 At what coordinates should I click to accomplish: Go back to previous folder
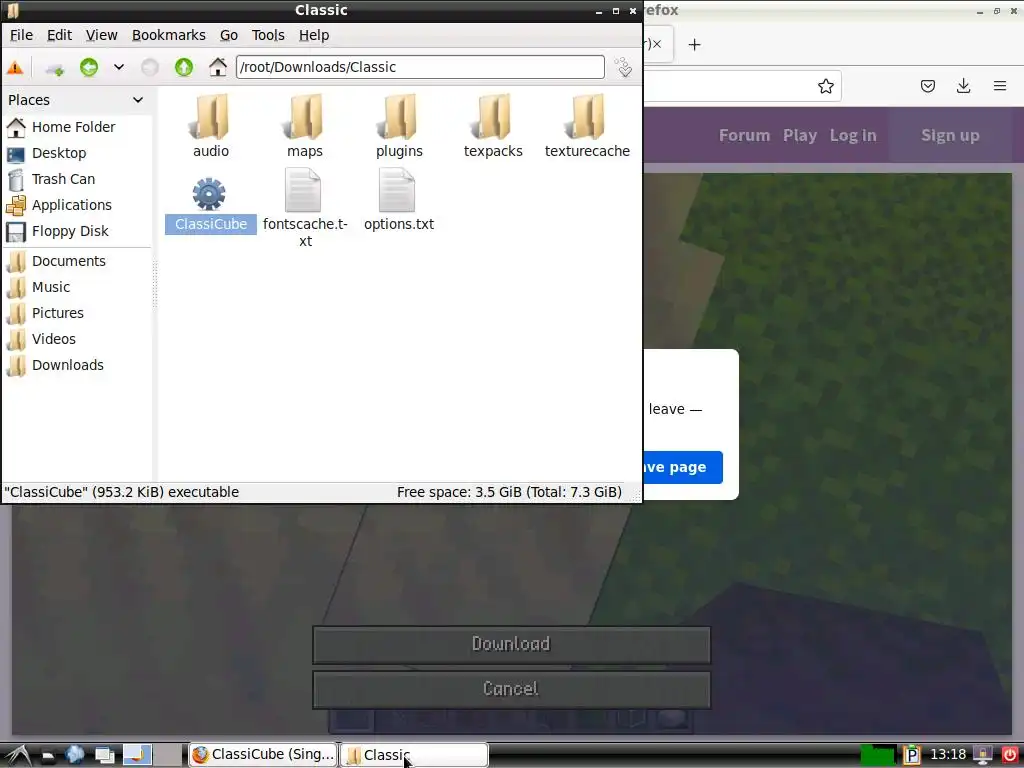point(89,67)
